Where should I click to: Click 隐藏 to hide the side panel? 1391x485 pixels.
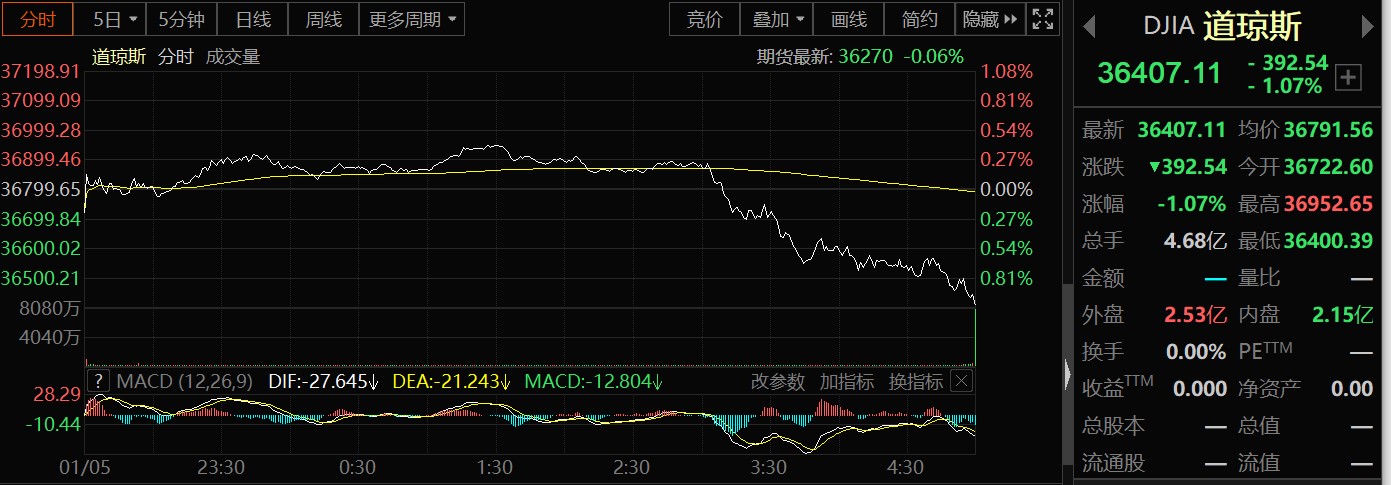pyautogui.click(x=992, y=19)
